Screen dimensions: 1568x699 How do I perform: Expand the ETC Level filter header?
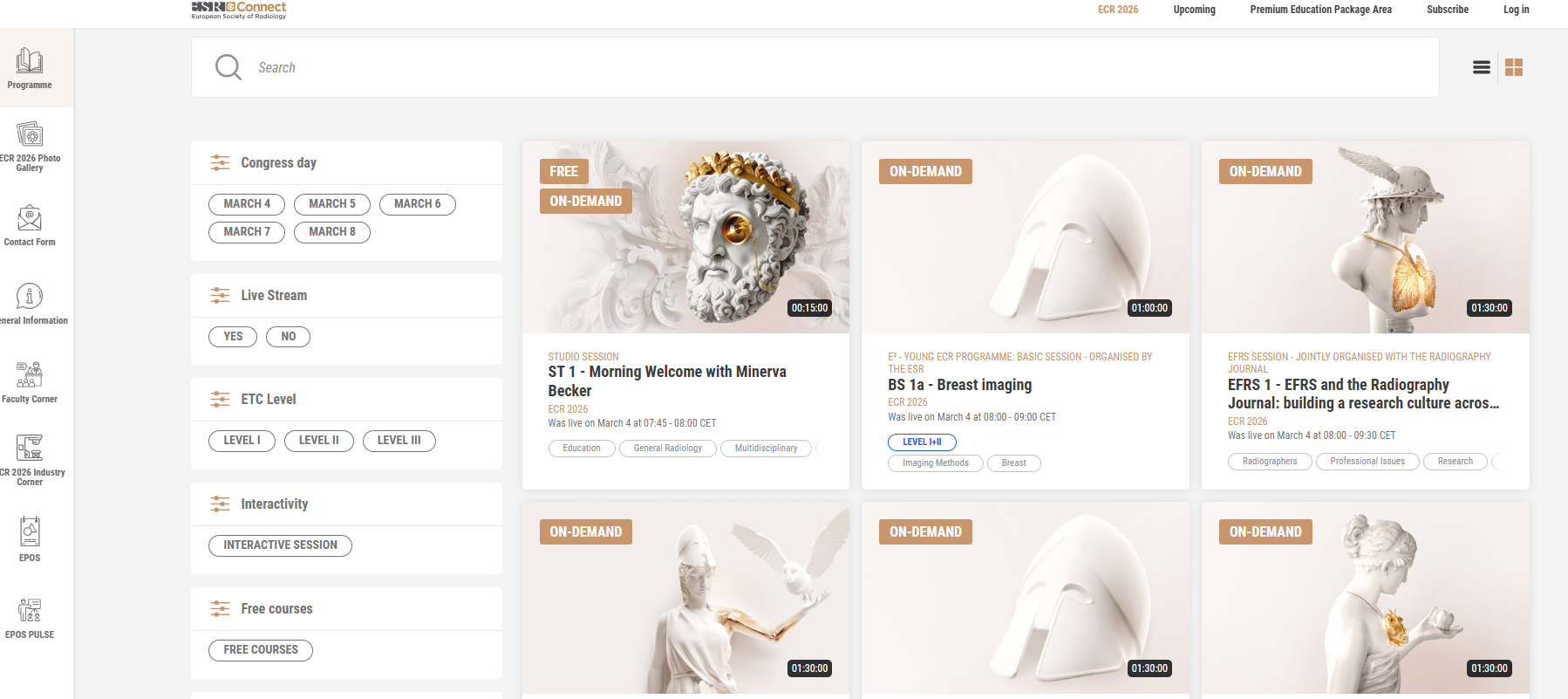(x=268, y=400)
